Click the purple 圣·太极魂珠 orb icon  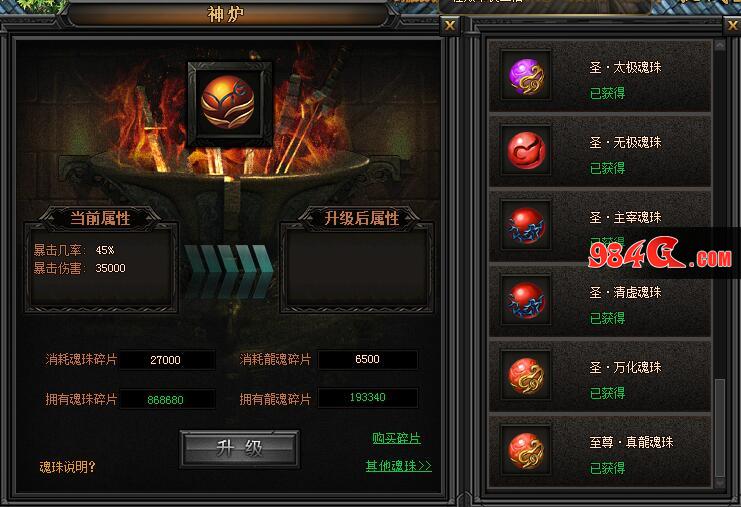pyautogui.click(x=526, y=76)
